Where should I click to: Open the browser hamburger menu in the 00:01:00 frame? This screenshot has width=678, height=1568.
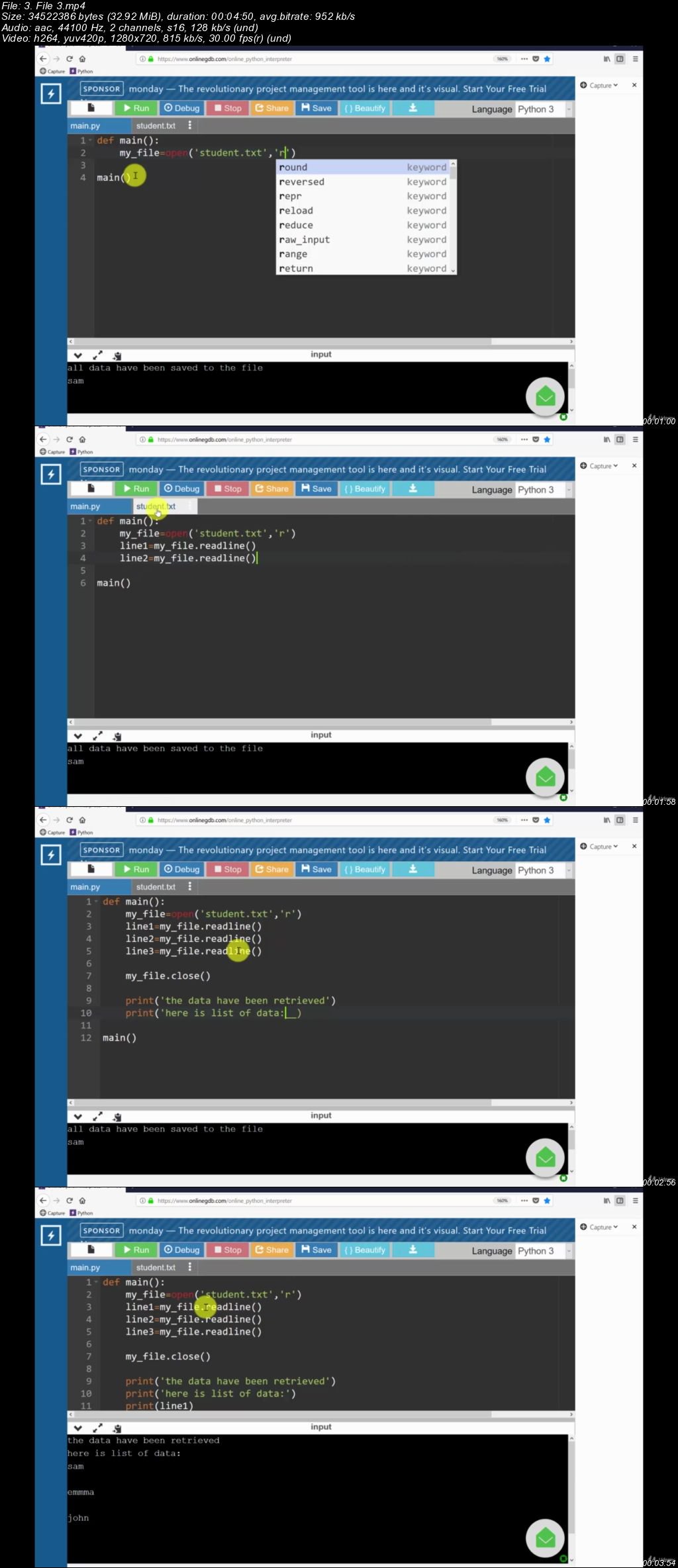pyautogui.click(x=635, y=59)
